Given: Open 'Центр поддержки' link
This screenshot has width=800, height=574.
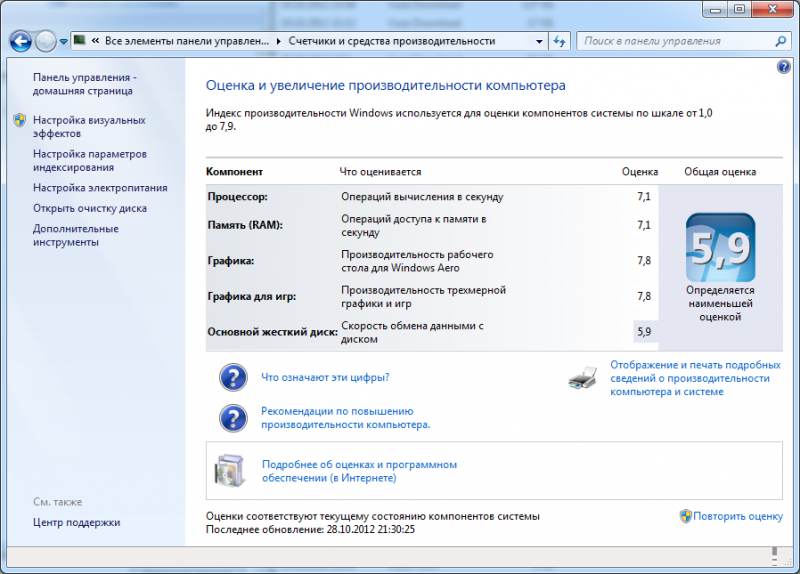Looking at the screenshot, I should [77, 522].
